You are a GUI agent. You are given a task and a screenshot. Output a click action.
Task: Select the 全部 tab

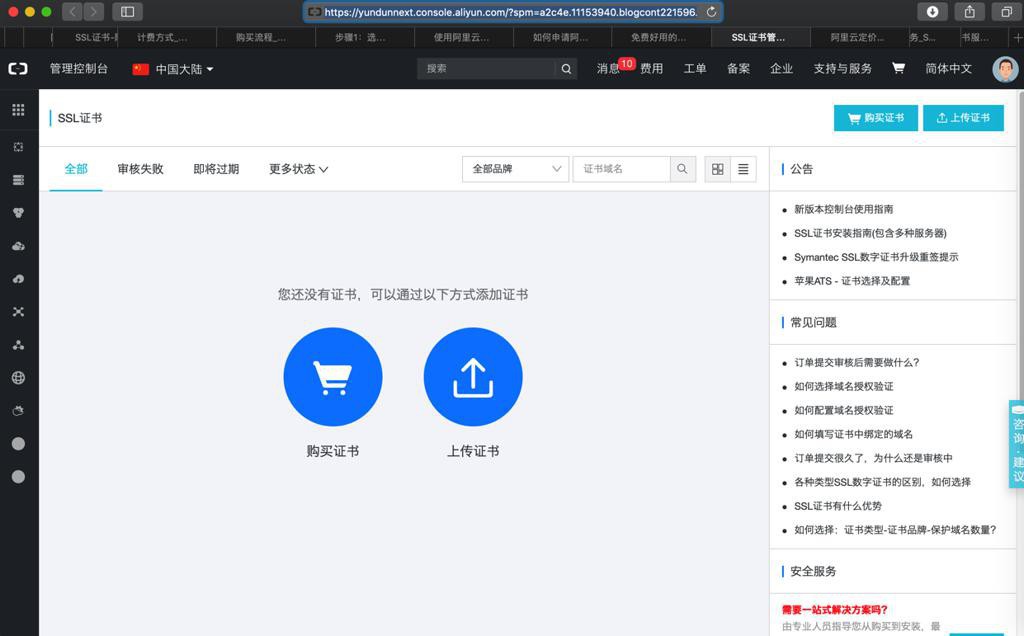point(76,169)
